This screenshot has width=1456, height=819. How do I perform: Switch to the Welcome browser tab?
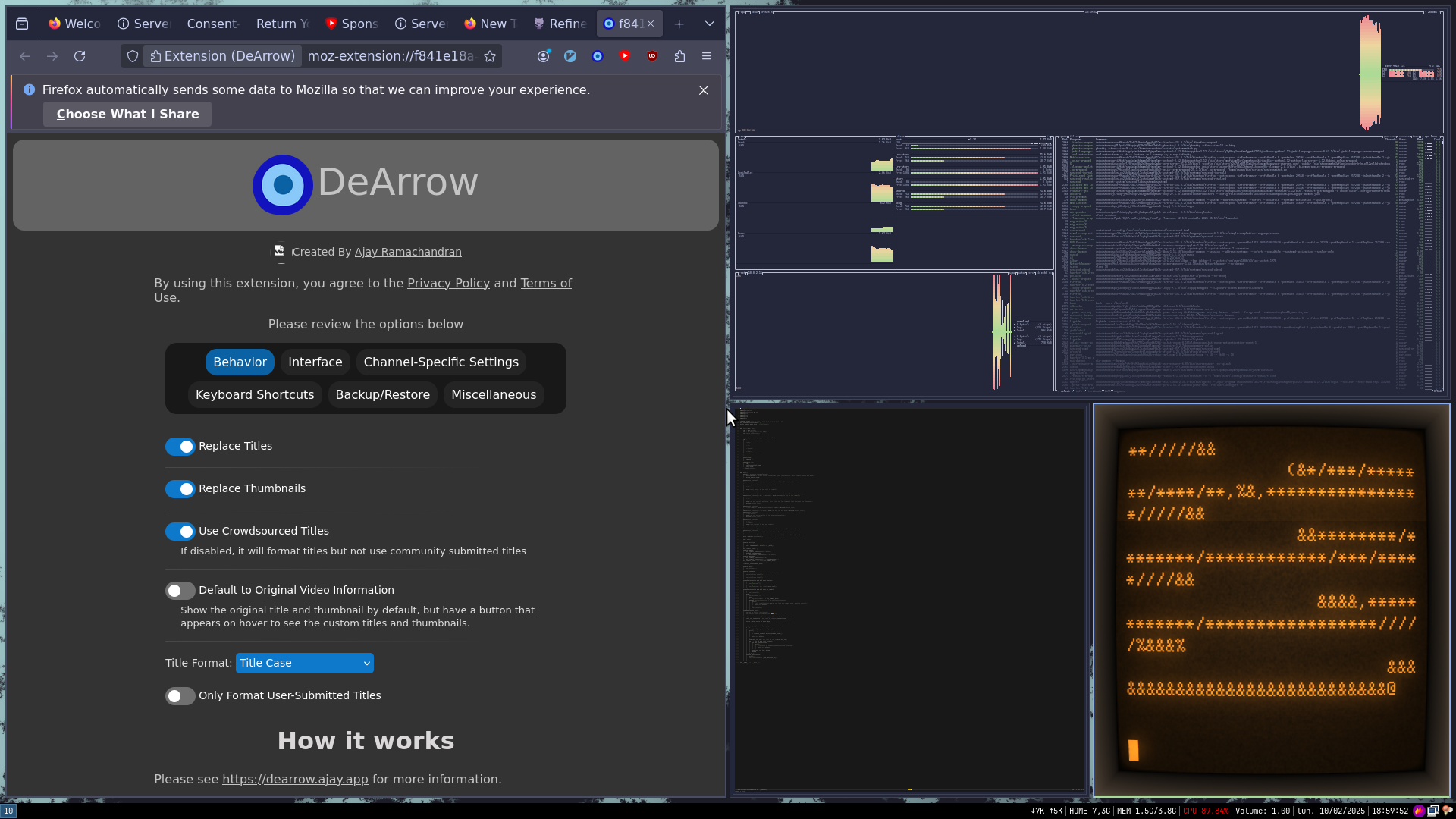click(x=74, y=24)
